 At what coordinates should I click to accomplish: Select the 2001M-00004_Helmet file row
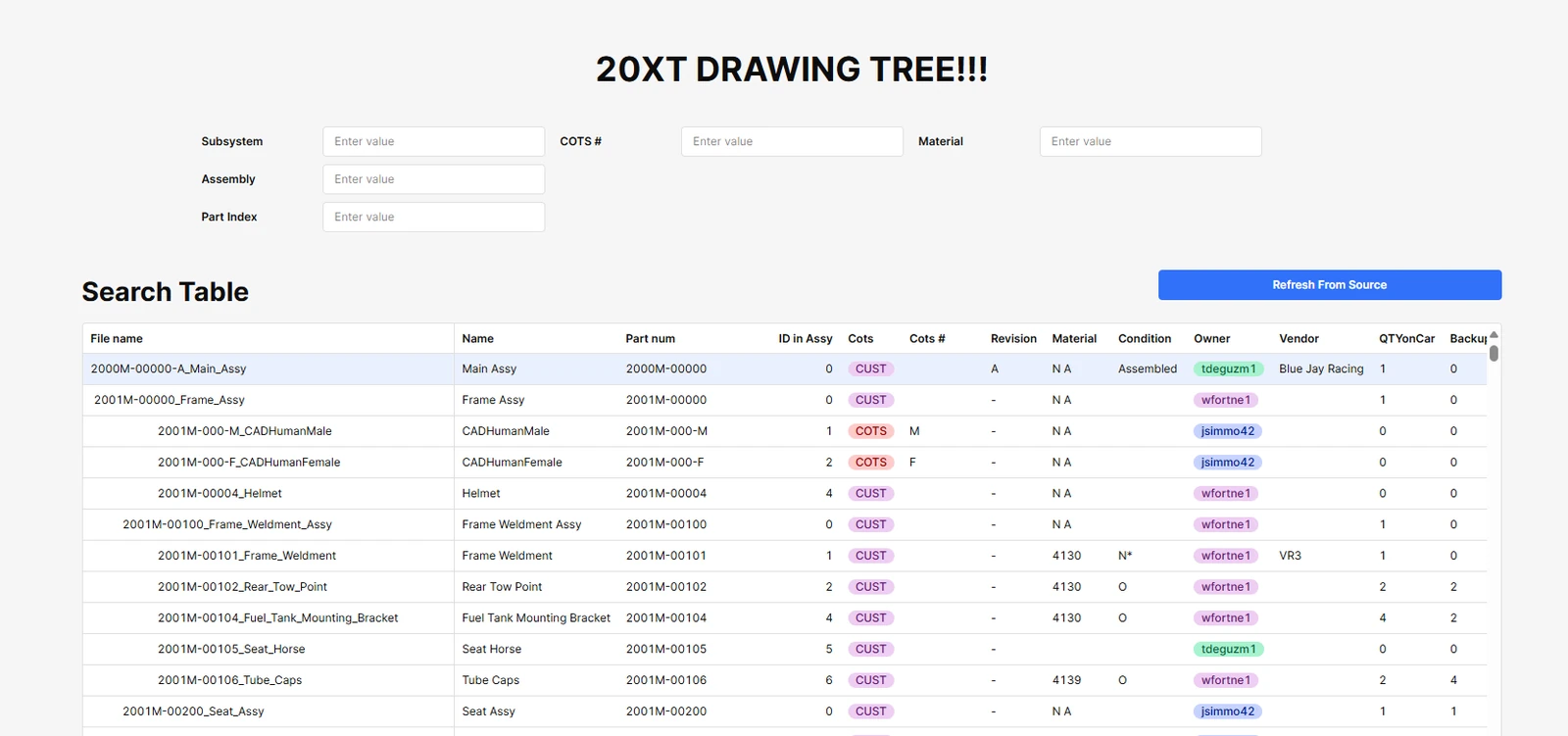click(784, 494)
